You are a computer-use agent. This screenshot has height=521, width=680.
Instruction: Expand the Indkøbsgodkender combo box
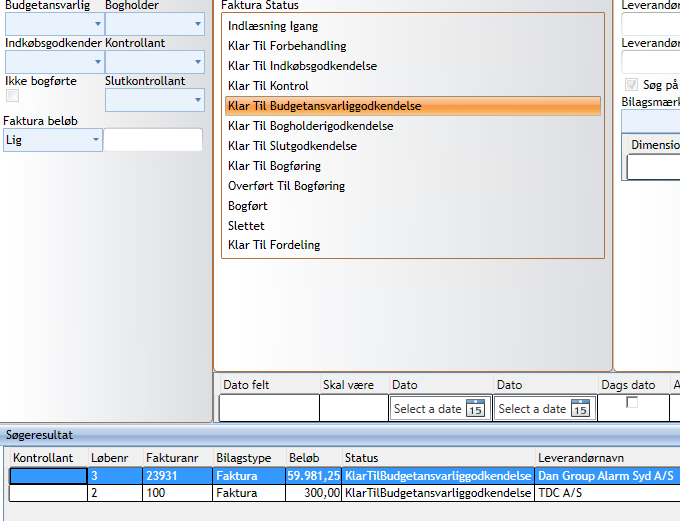(x=54, y=62)
